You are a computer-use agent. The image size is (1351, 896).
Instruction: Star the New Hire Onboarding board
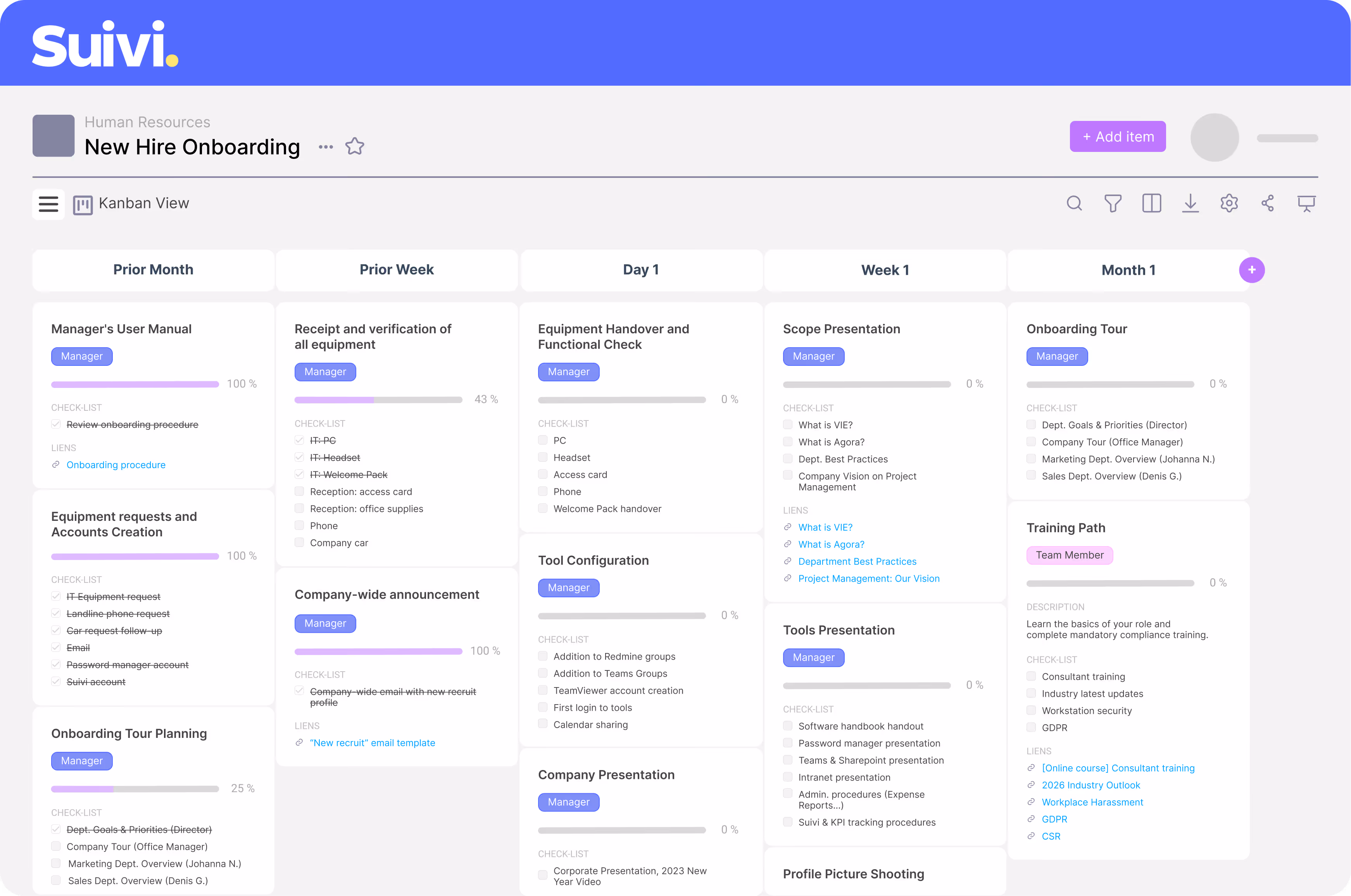pos(354,147)
